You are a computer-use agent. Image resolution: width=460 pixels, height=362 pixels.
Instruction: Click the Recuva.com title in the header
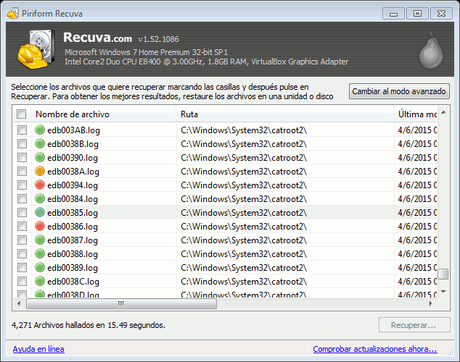tap(98, 37)
